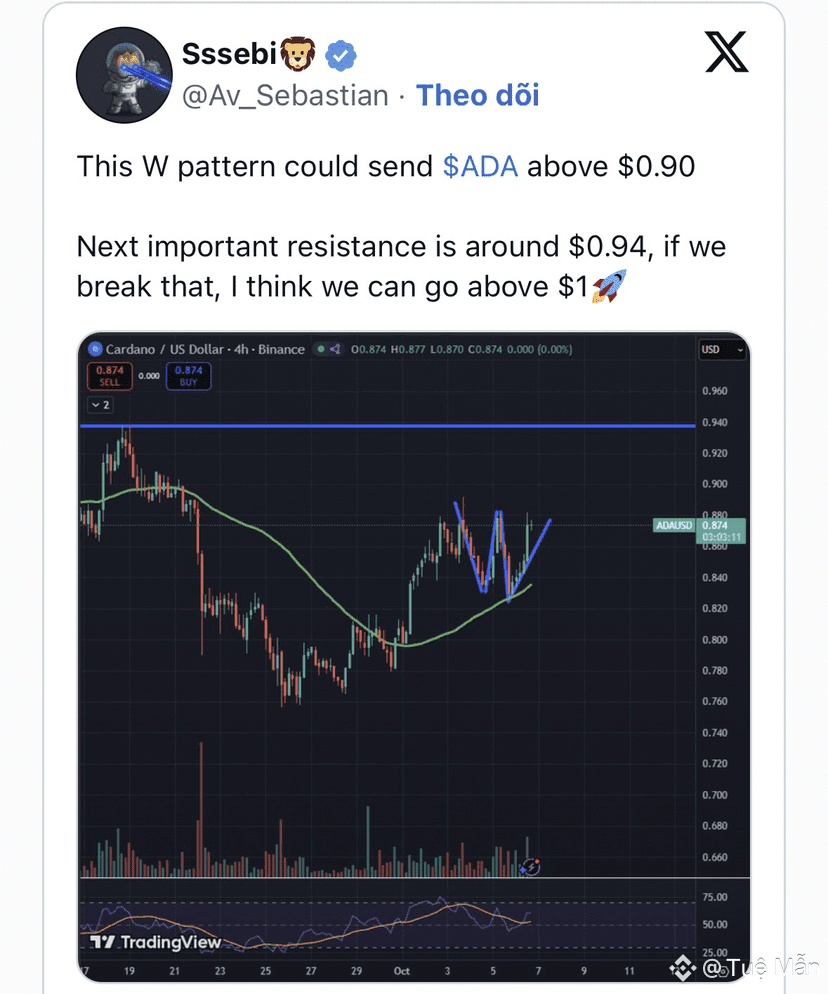The width and height of the screenshot is (828, 994).
Task: Click the TradingView logo on chart
Action: click(x=156, y=942)
